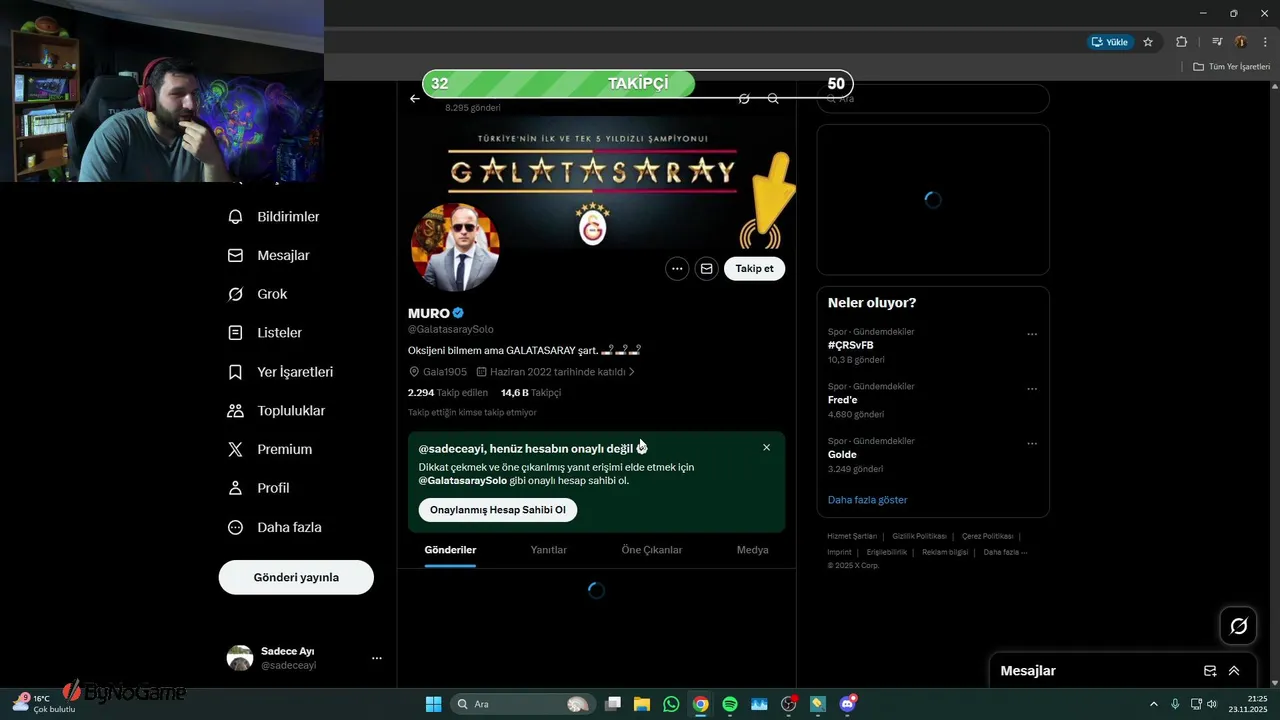Open Spotify from the taskbar
1280x720 pixels.
tap(730, 704)
